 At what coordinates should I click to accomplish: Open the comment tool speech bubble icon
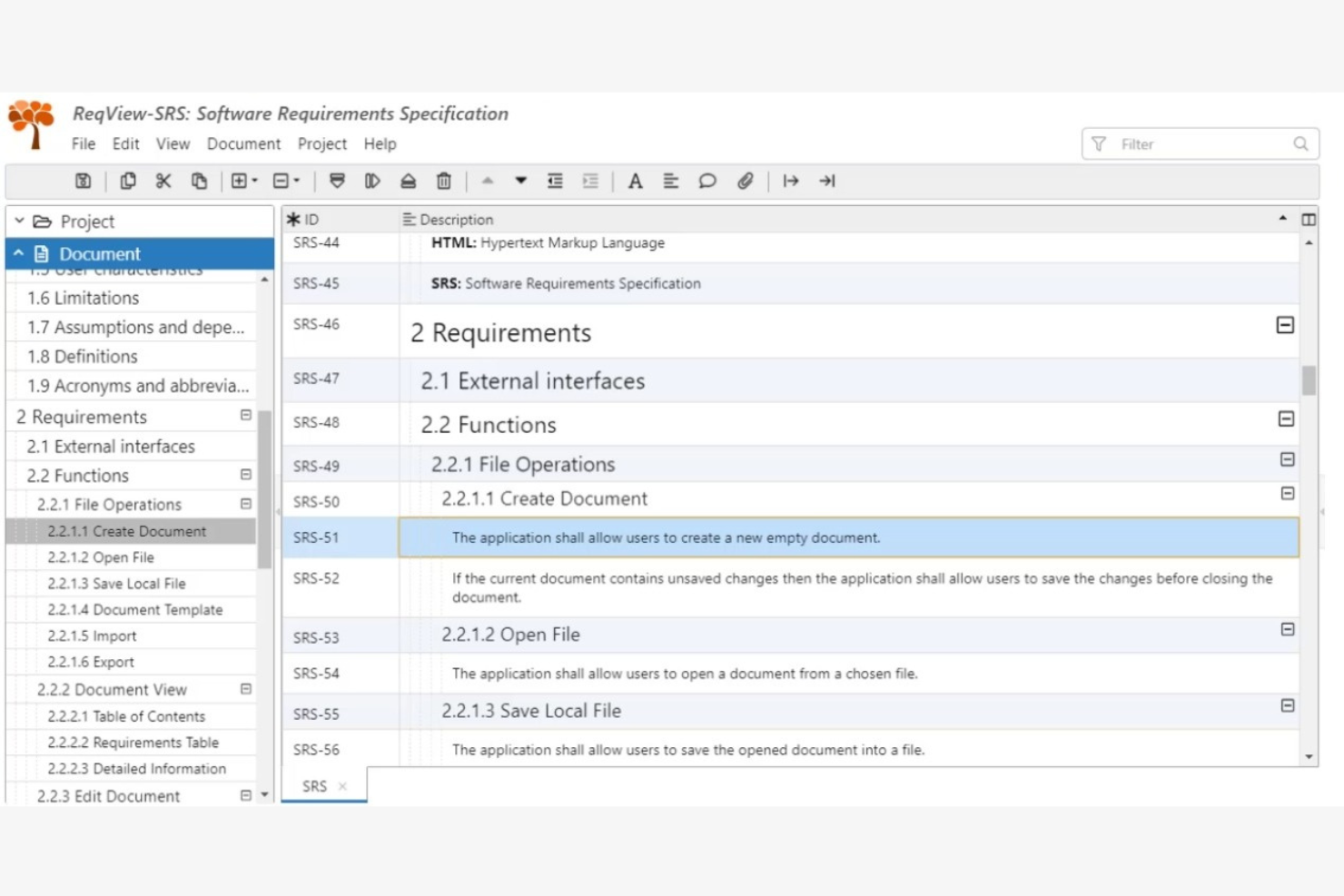coord(707,181)
